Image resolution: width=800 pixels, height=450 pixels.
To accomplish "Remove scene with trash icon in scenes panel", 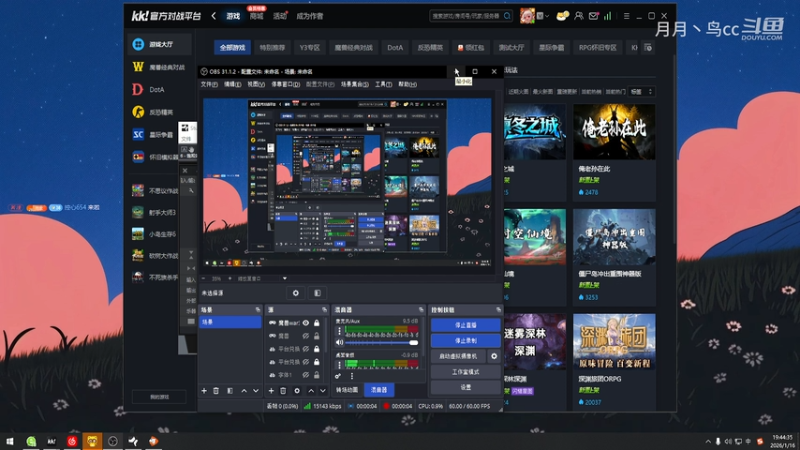I will [x=216, y=391].
